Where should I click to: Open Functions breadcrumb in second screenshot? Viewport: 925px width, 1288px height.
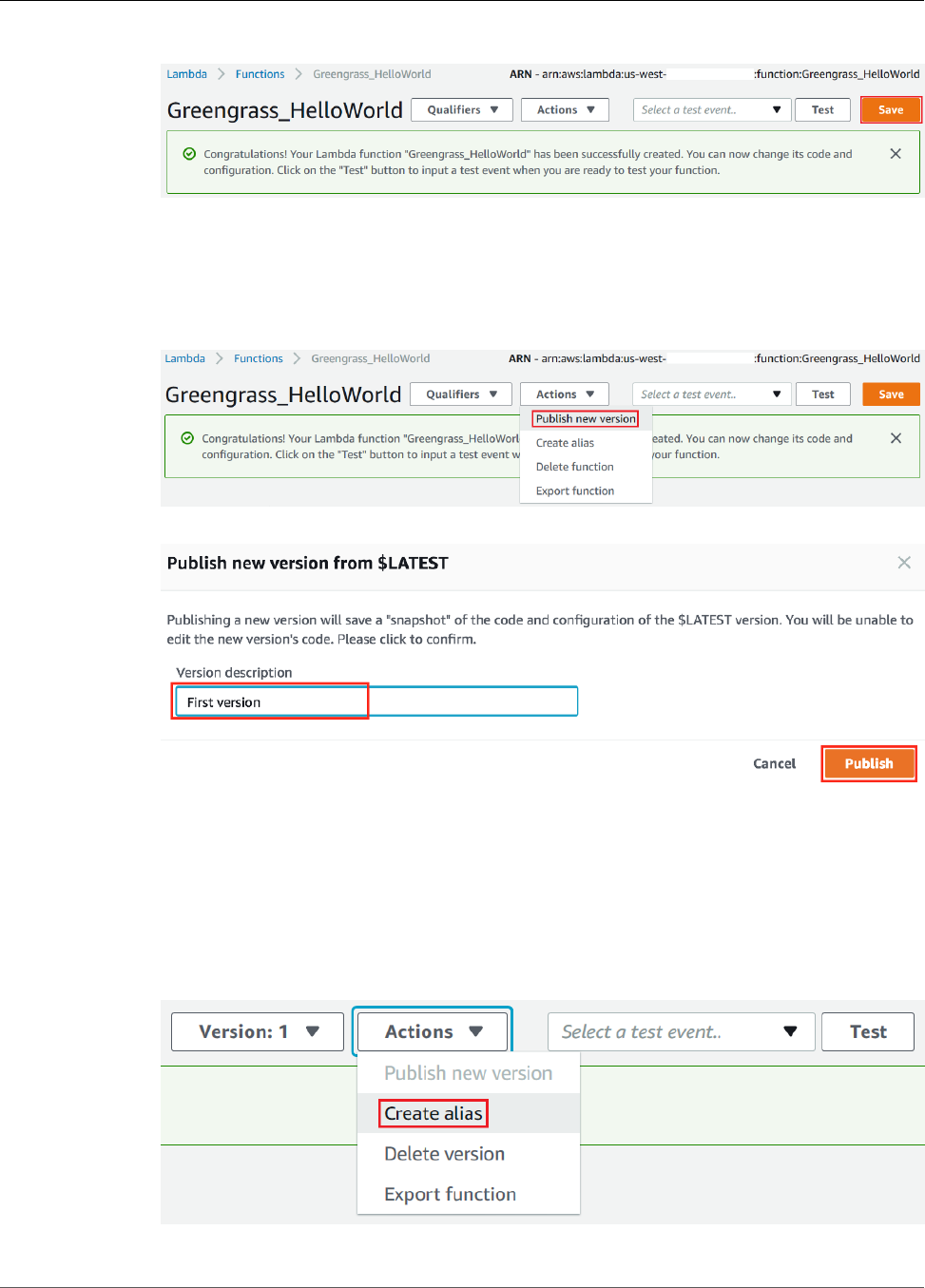click(259, 358)
